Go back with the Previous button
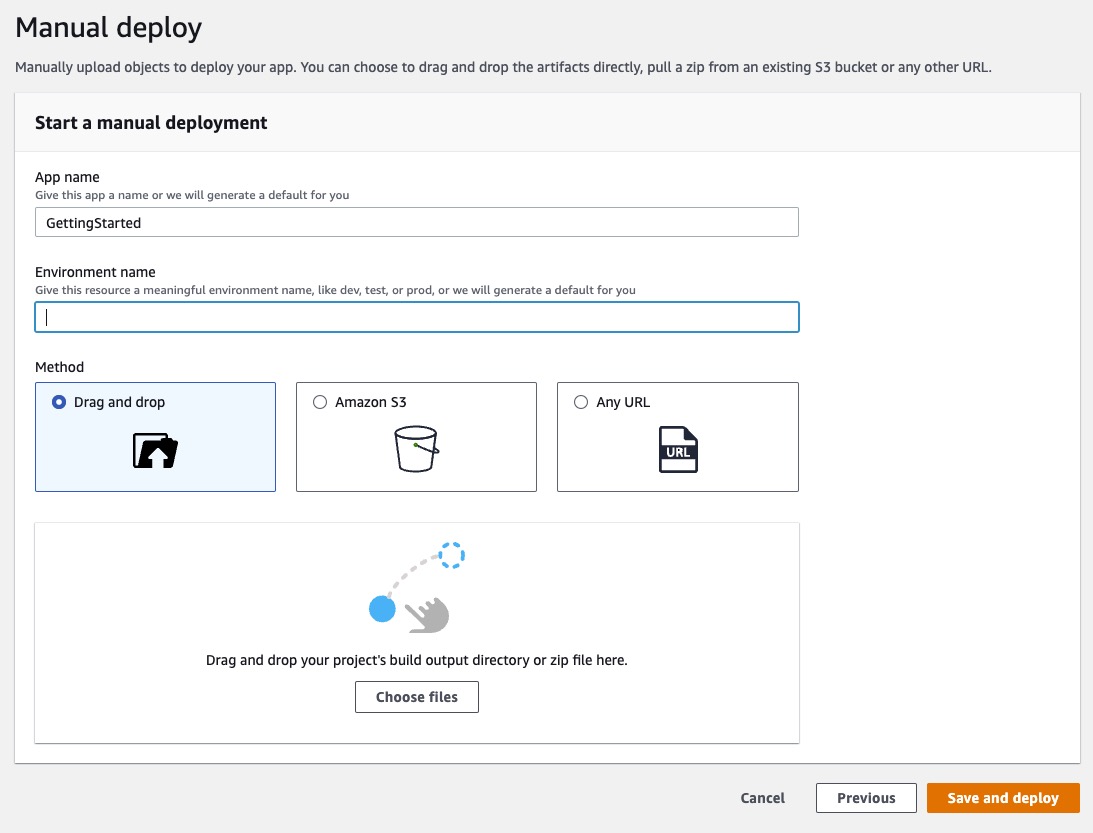The height and width of the screenshot is (833, 1093). coord(866,798)
